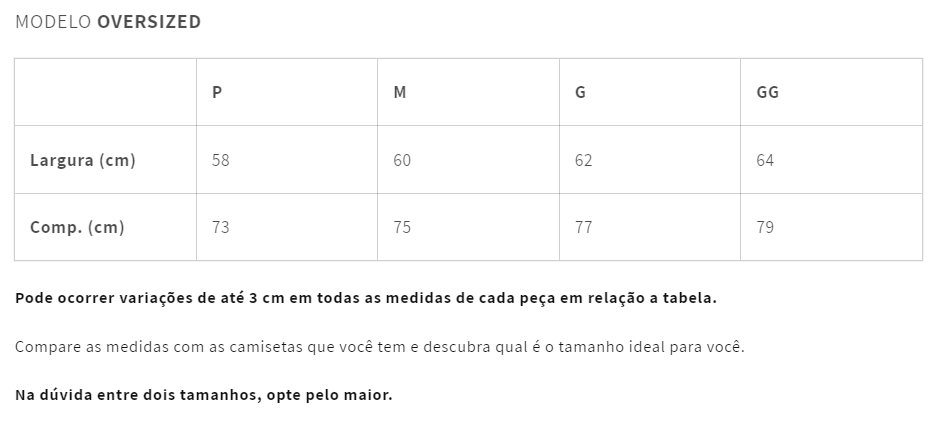Screen dimensions: 942x435
Task: Select the M size column header
Action: (x=400, y=92)
